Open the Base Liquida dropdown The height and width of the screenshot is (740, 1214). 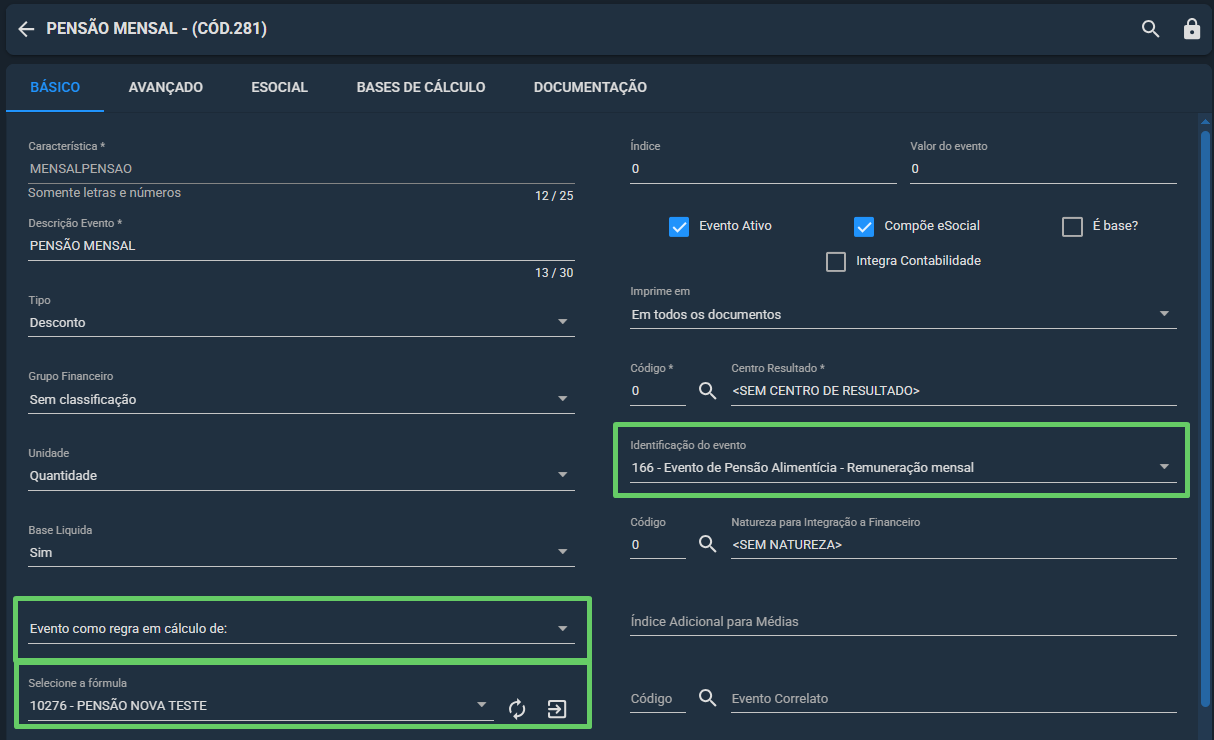[x=301, y=552]
